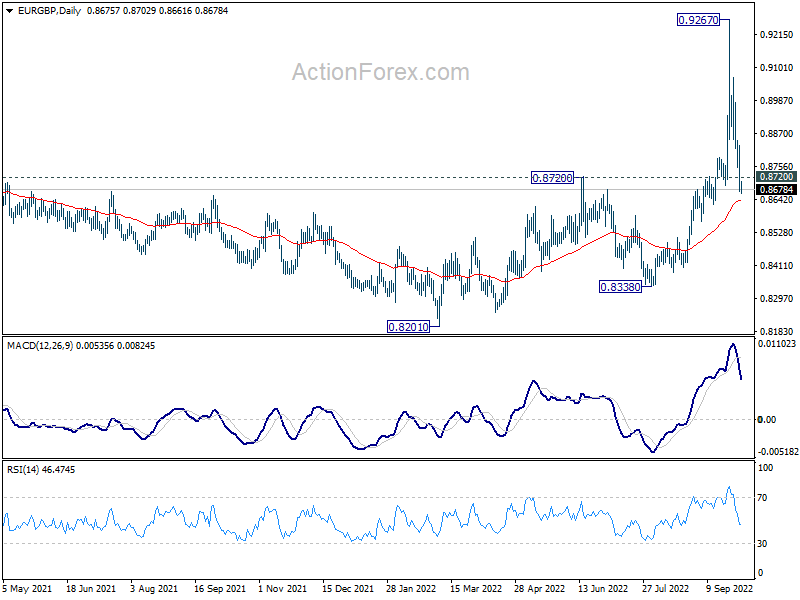The height and width of the screenshot is (600, 800).
Task: Click the 16 Sep 2021 date label
Action: click(219, 589)
